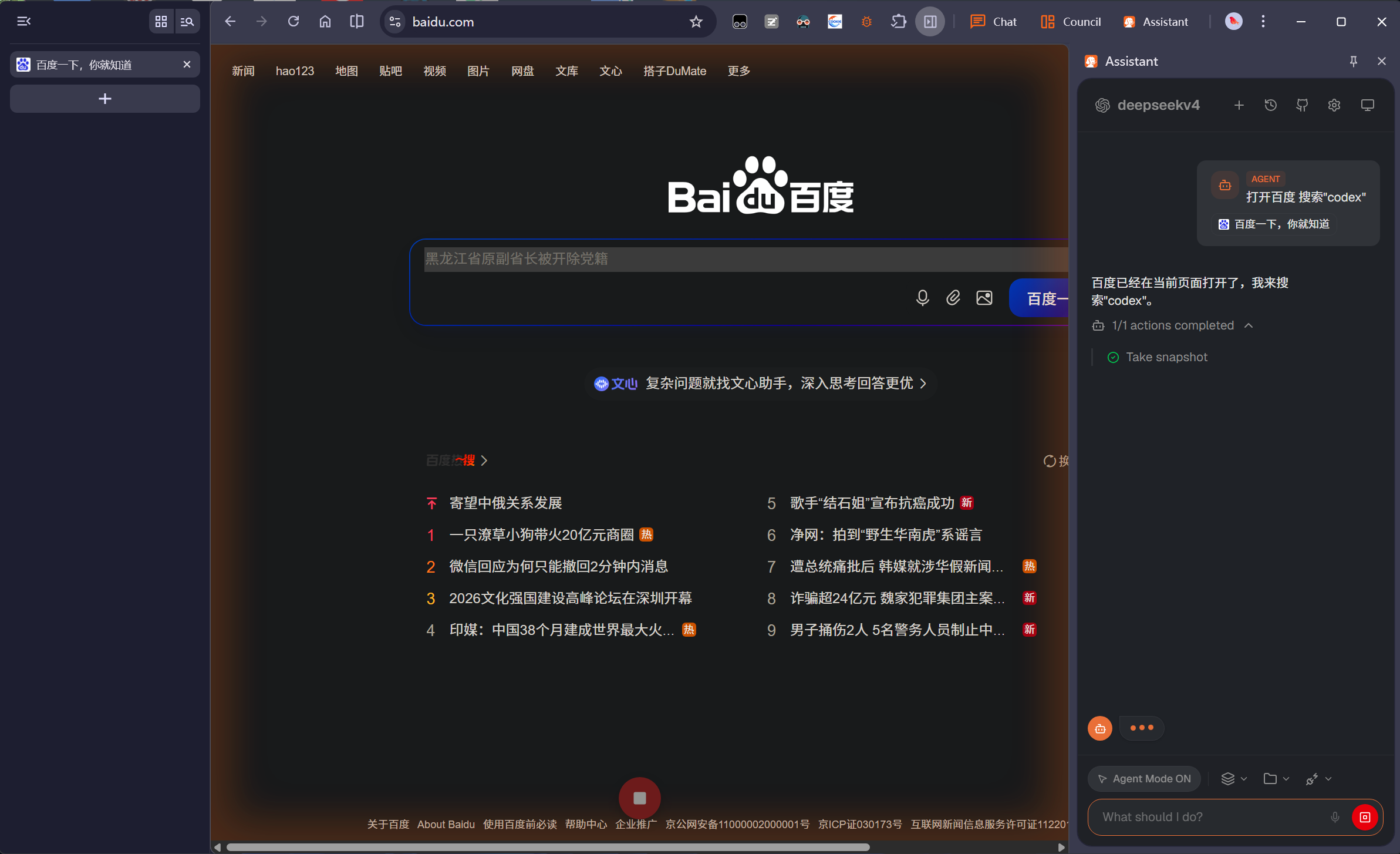Image resolution: width=1400 pixels, height=854 pixels.
Task: Close the 百度一下 tab
Action: pyautogui.click(x=187, y=65)
